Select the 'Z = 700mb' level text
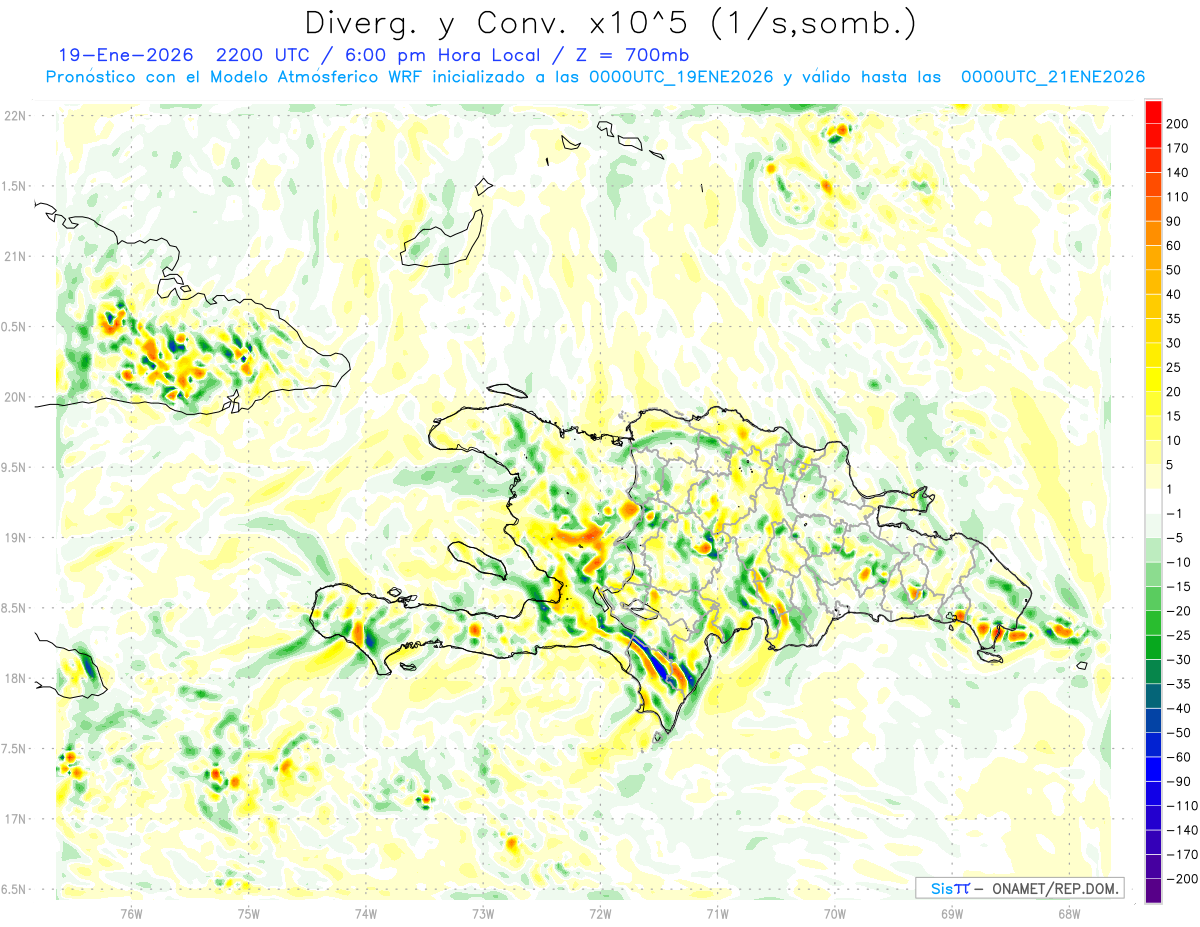Screen dimensions: 1200x927 (x=635, y=55)
